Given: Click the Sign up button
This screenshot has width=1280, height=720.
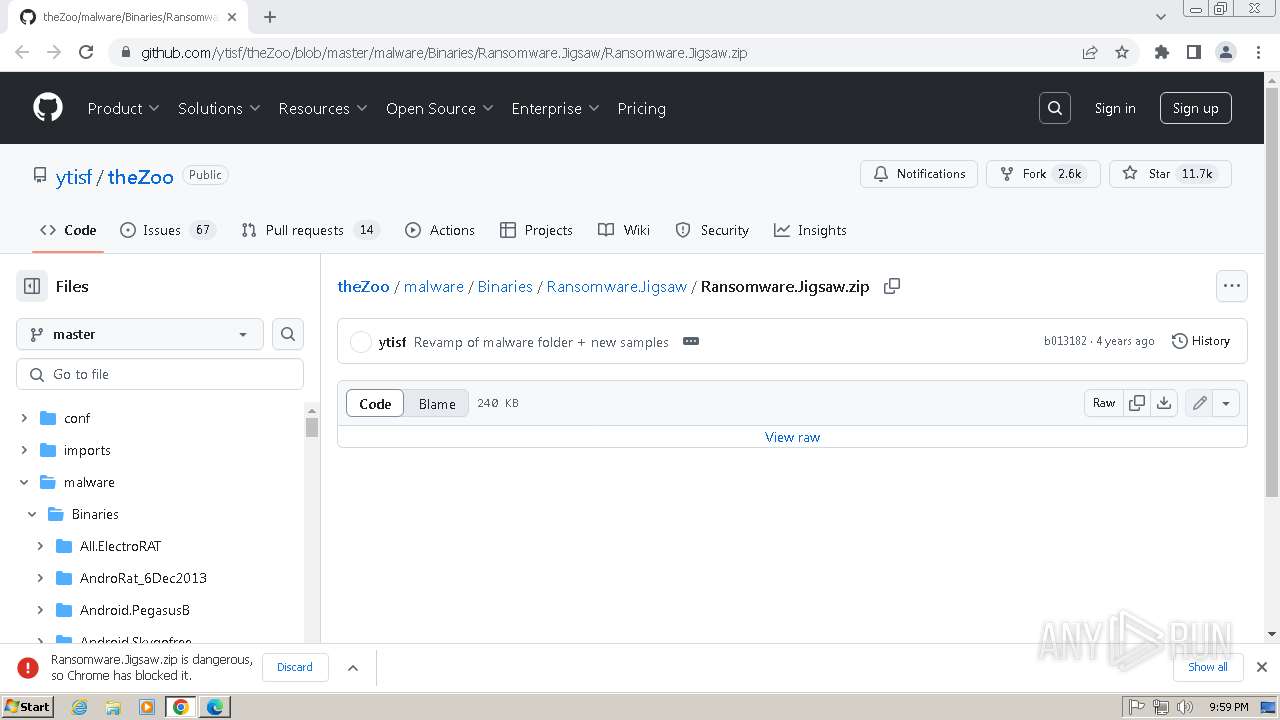Looking at the screenshot, I should pyautogui.click(x=1196, y=108).
